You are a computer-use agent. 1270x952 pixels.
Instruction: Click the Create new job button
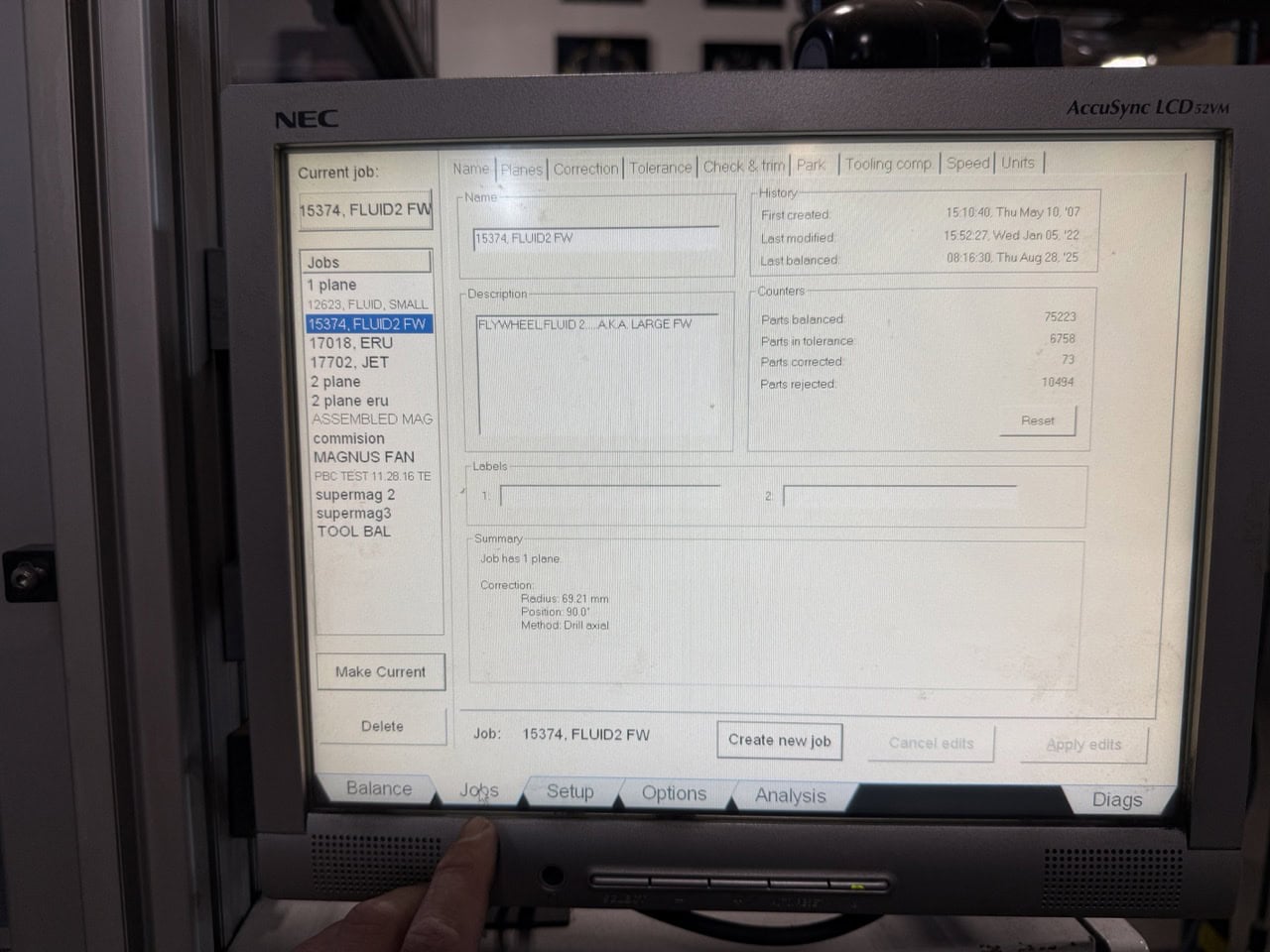(x=779, y=740)
